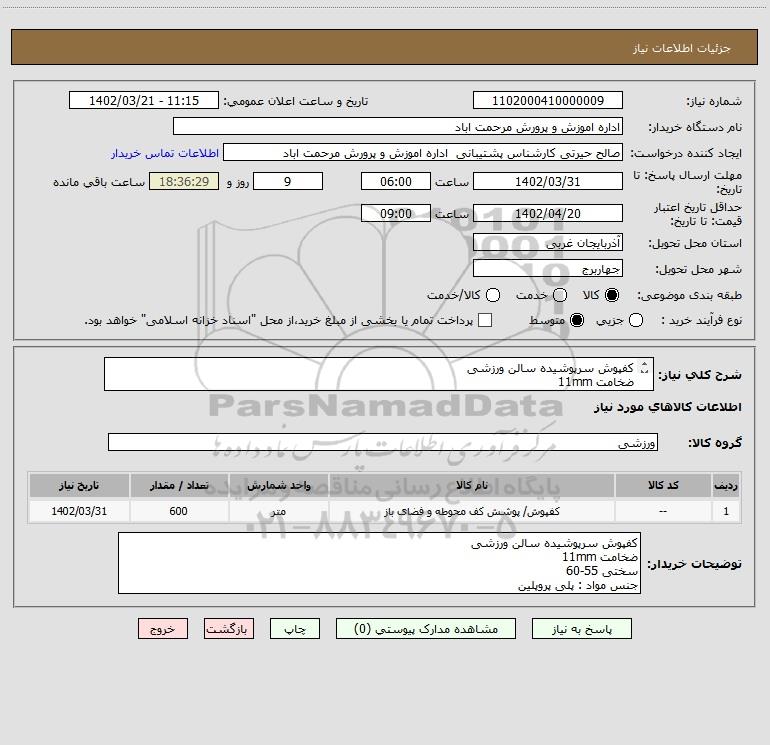
Task: Click the خروج exit button
Action: tap(163, 629)
